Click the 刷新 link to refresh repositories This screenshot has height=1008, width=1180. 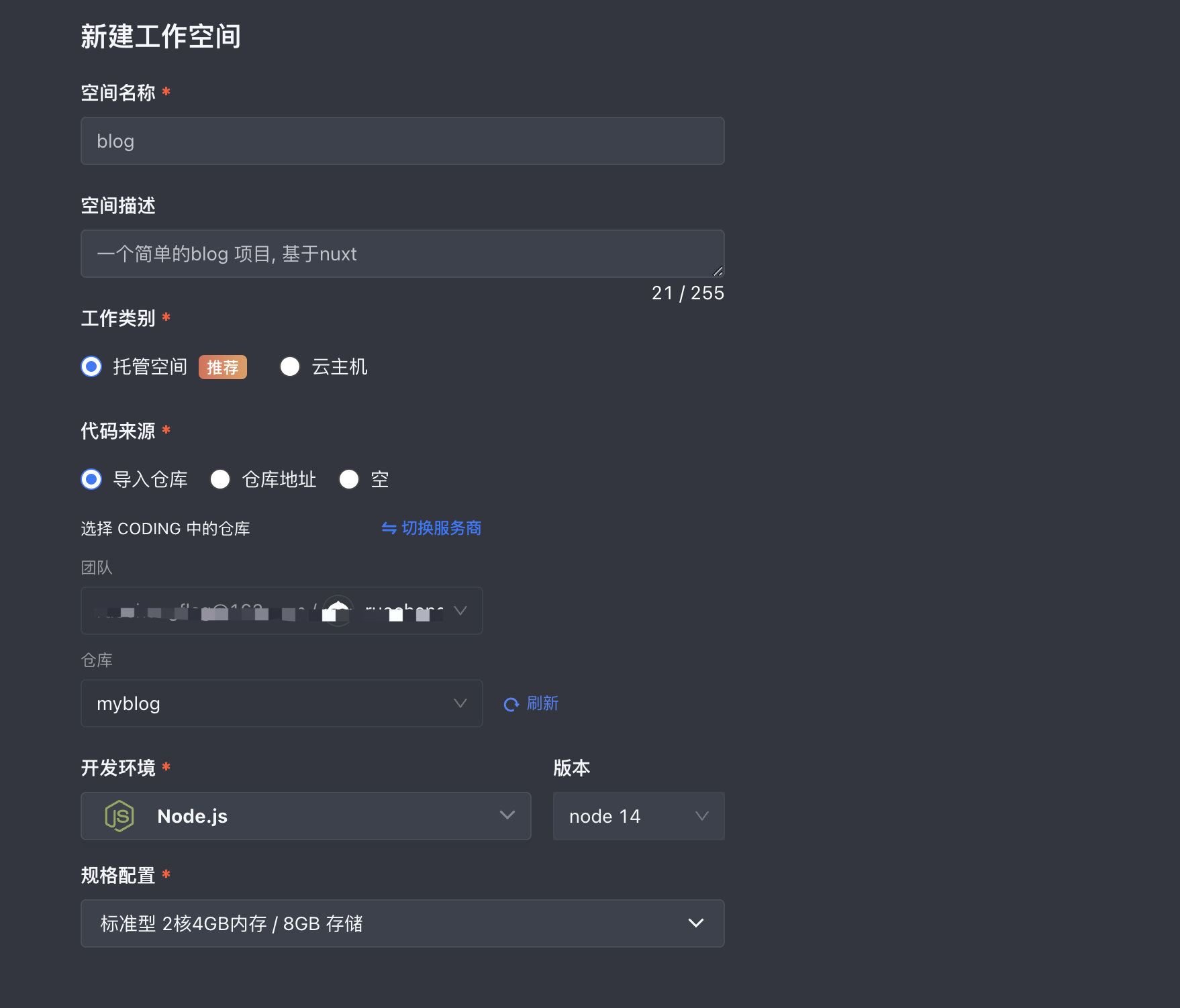[542, 703]
